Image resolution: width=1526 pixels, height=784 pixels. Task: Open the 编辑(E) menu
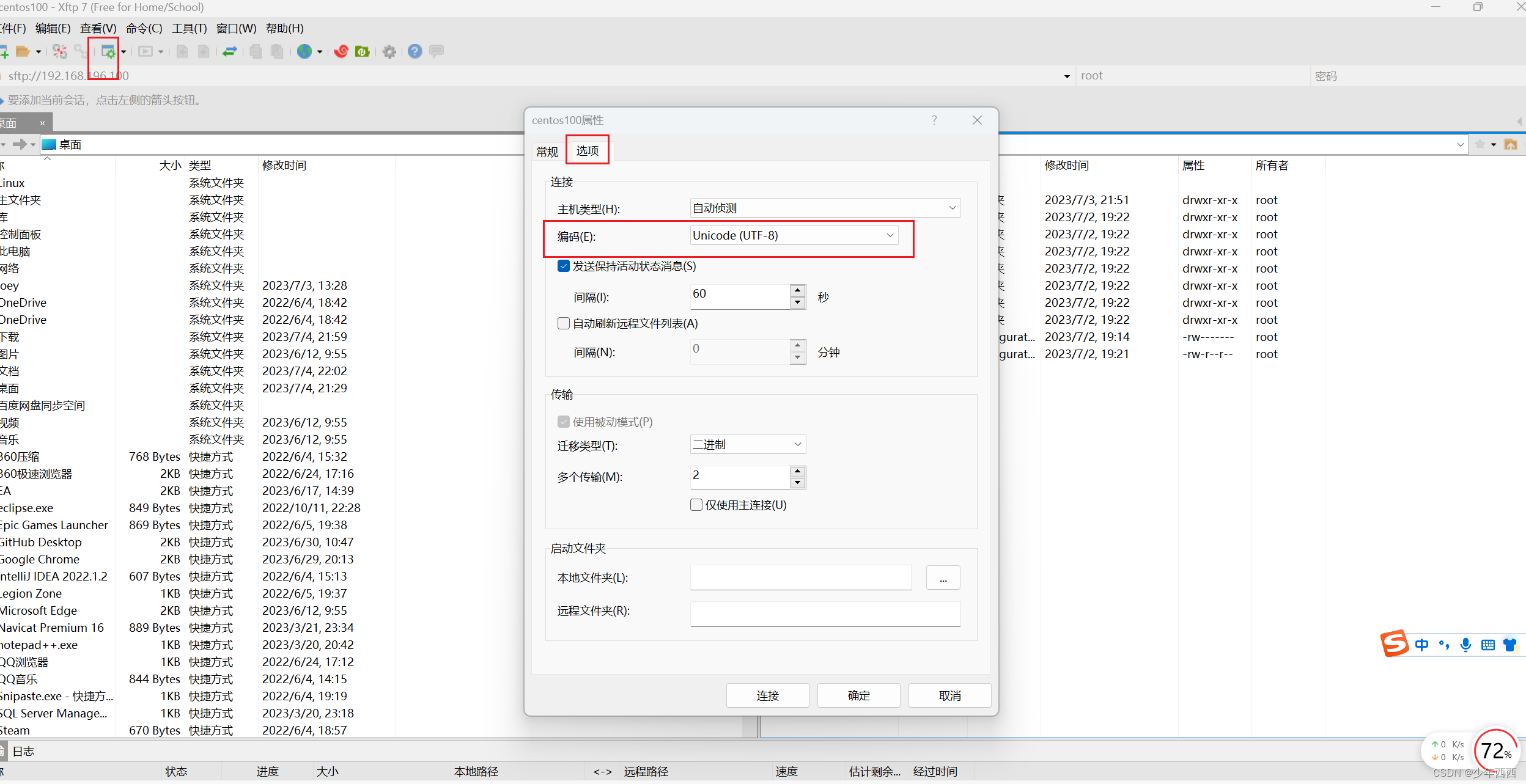pyautogui.click(x=53, y=28)
